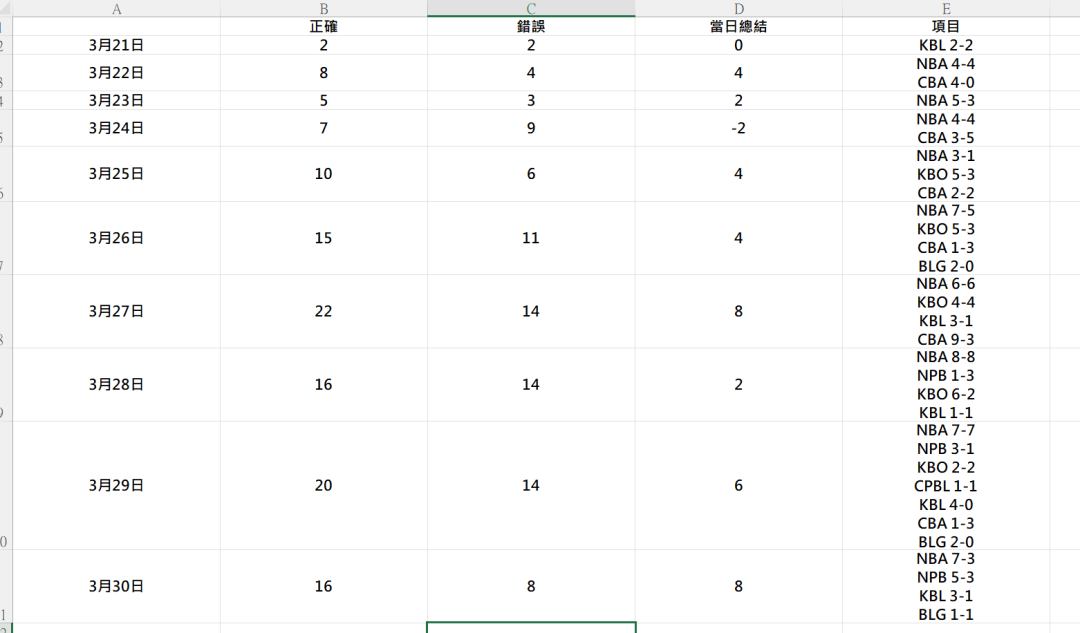Screen dimensions: 1080x633
Task: Click 當日總結 value 0 for 3月21日
Action: click(738, 45)
